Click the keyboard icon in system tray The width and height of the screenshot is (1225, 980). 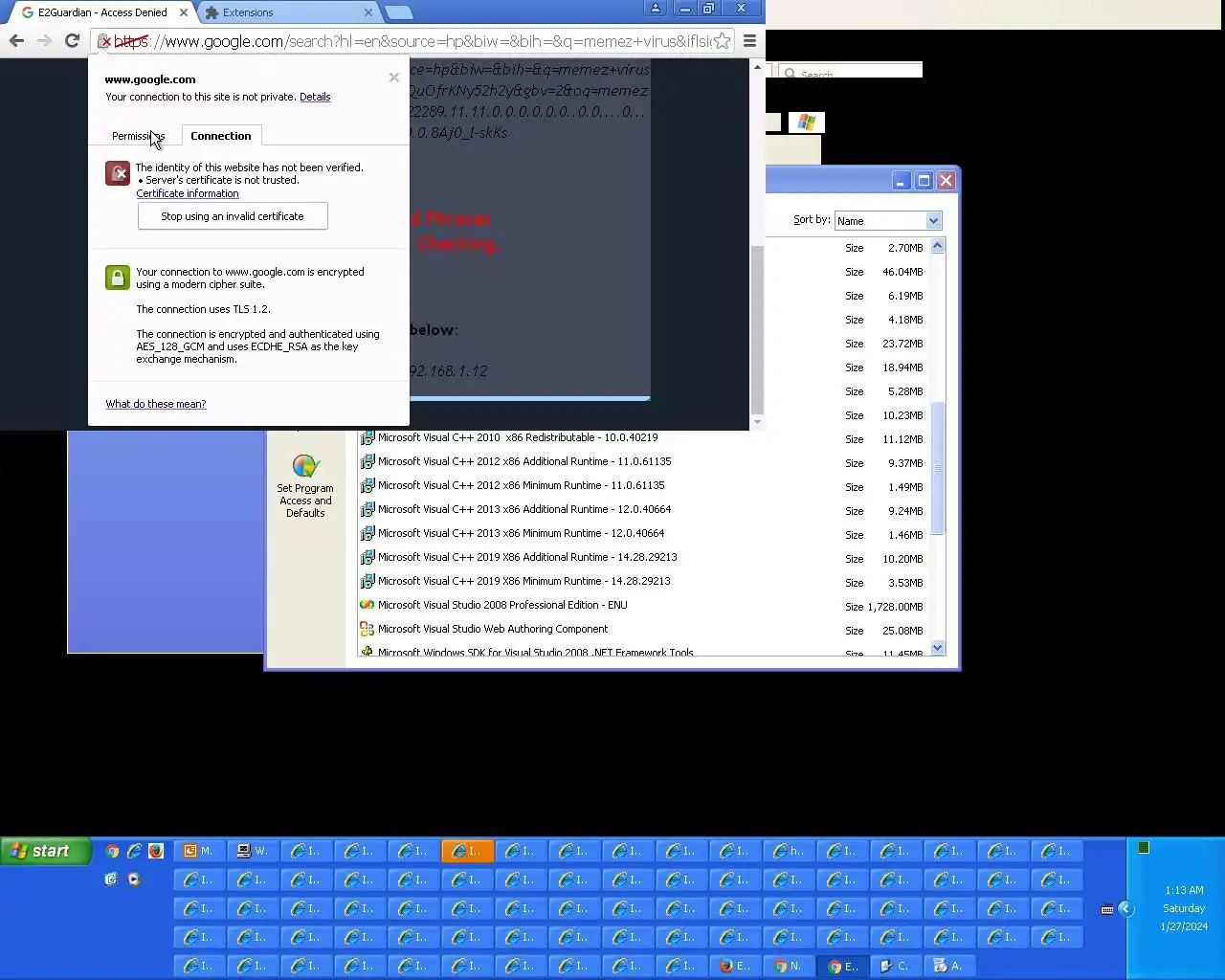1107,910
